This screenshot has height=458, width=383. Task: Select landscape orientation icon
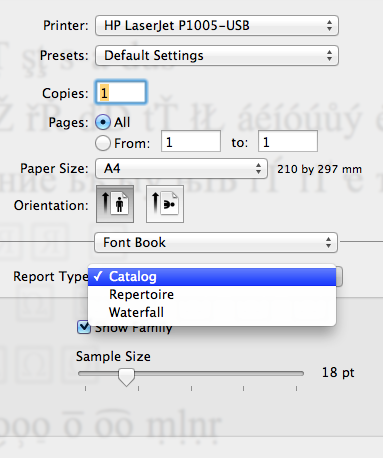pos(165,204)
